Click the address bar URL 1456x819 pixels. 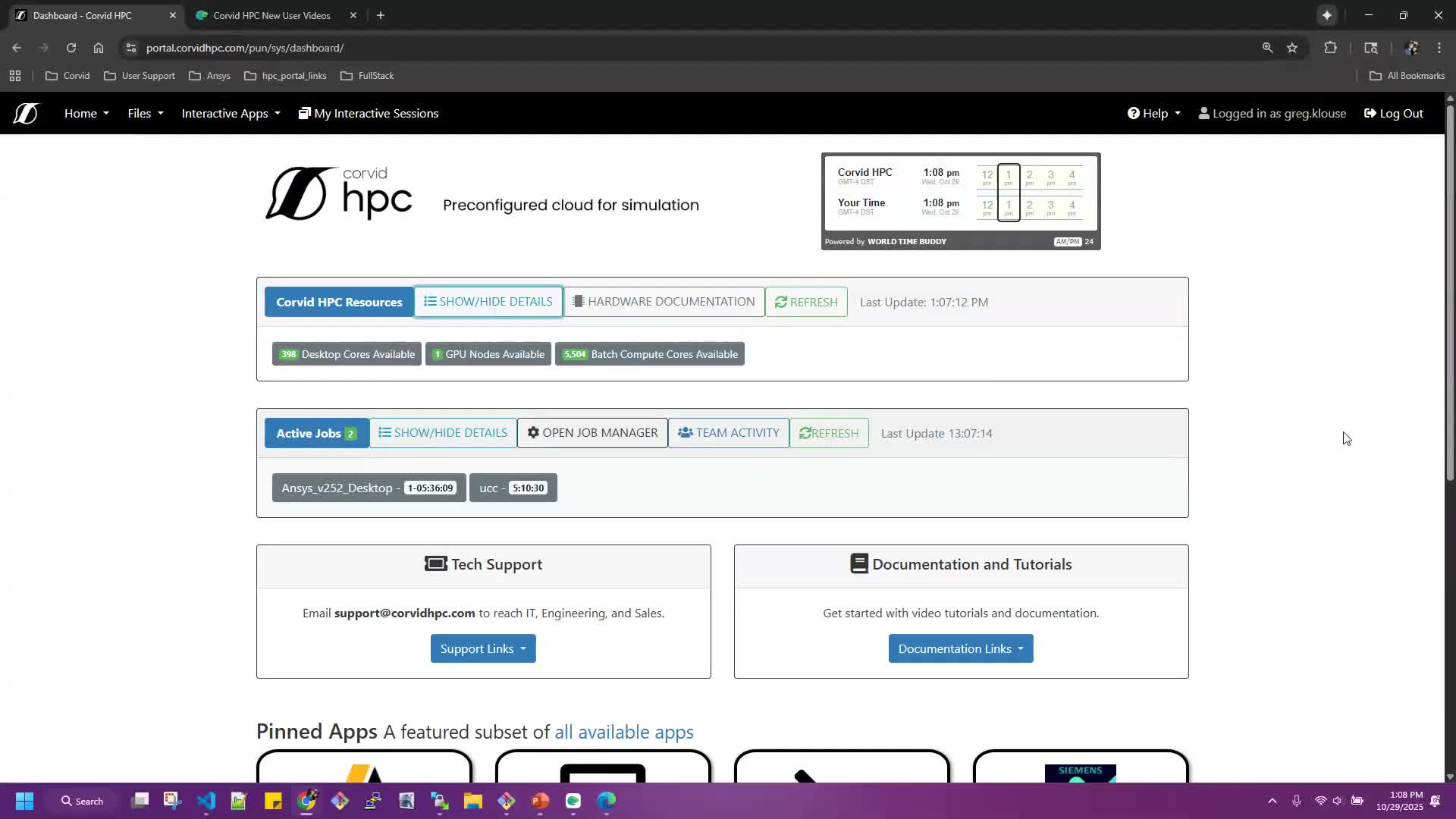[245, 48]
